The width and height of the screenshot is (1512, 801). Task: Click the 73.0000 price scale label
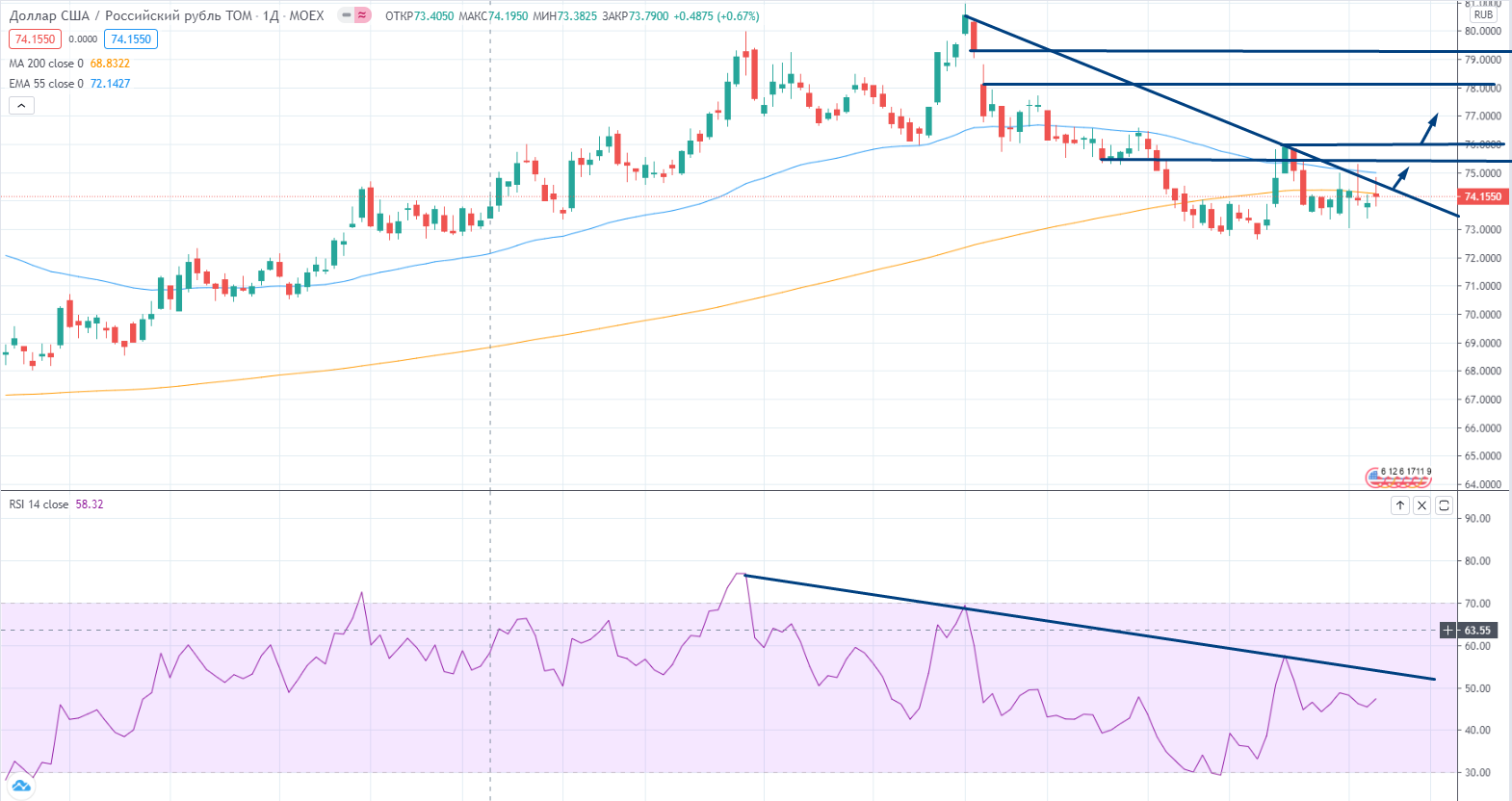pyautogui.click(x=1483, y=230)
